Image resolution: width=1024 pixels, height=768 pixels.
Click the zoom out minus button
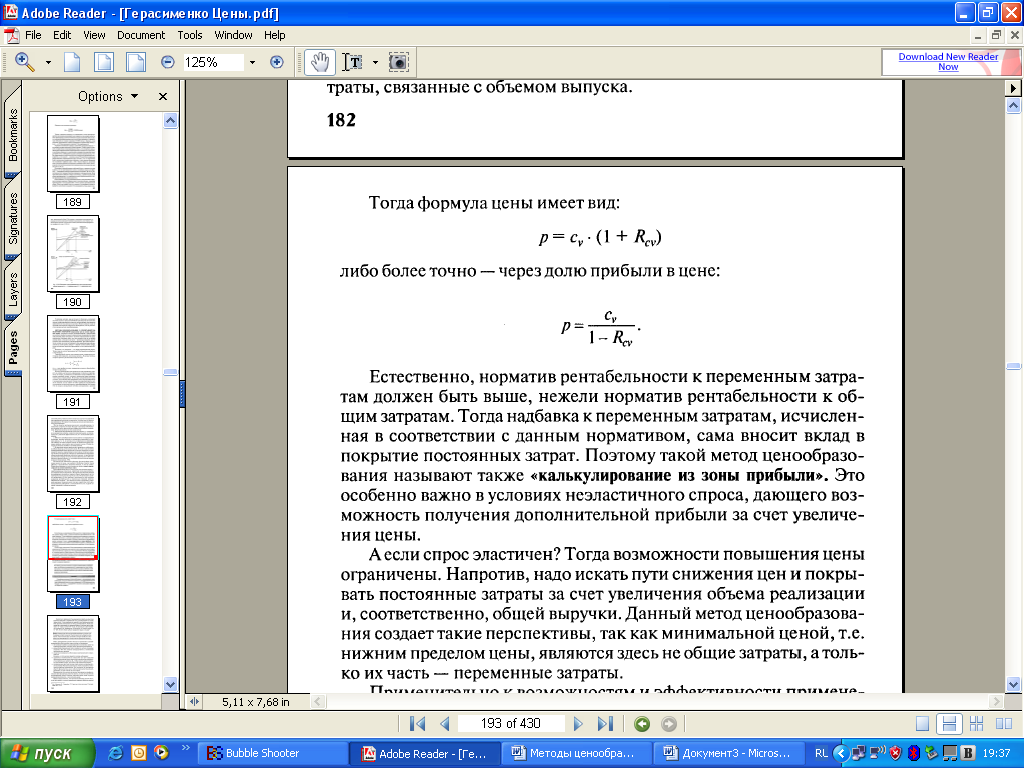[168, 62]
